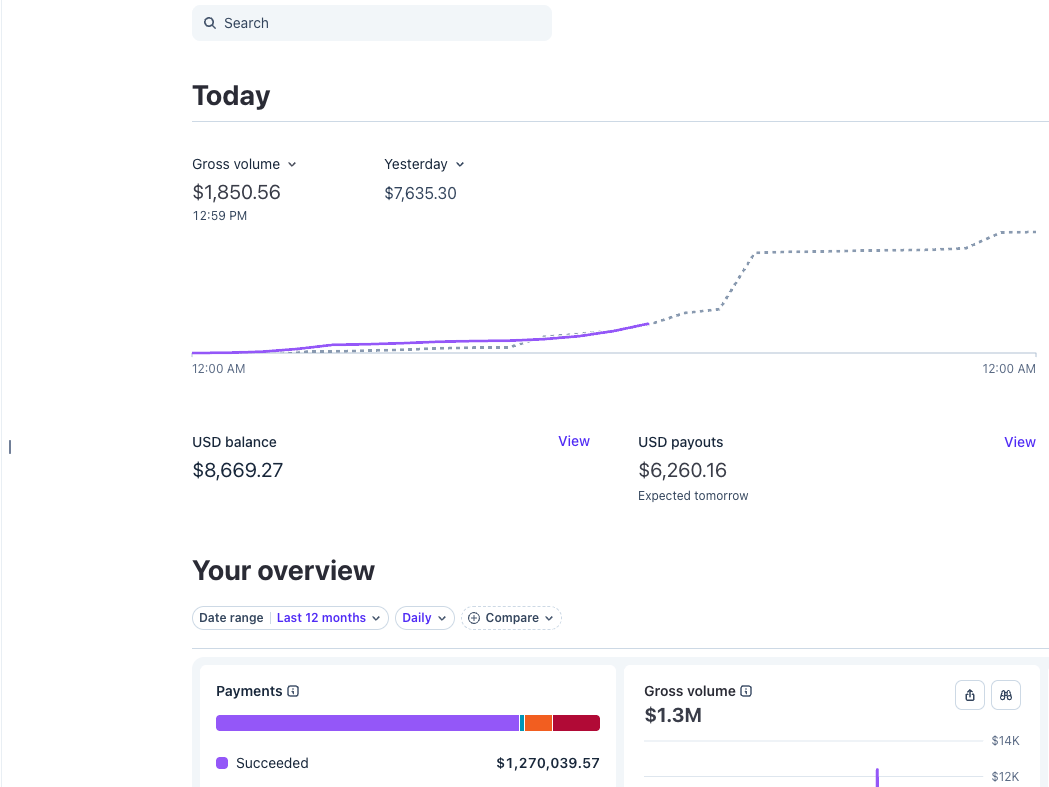Screen dimensions: 1049x787
Task: Click the binoculars explore icon
Action: [1006, 695]
